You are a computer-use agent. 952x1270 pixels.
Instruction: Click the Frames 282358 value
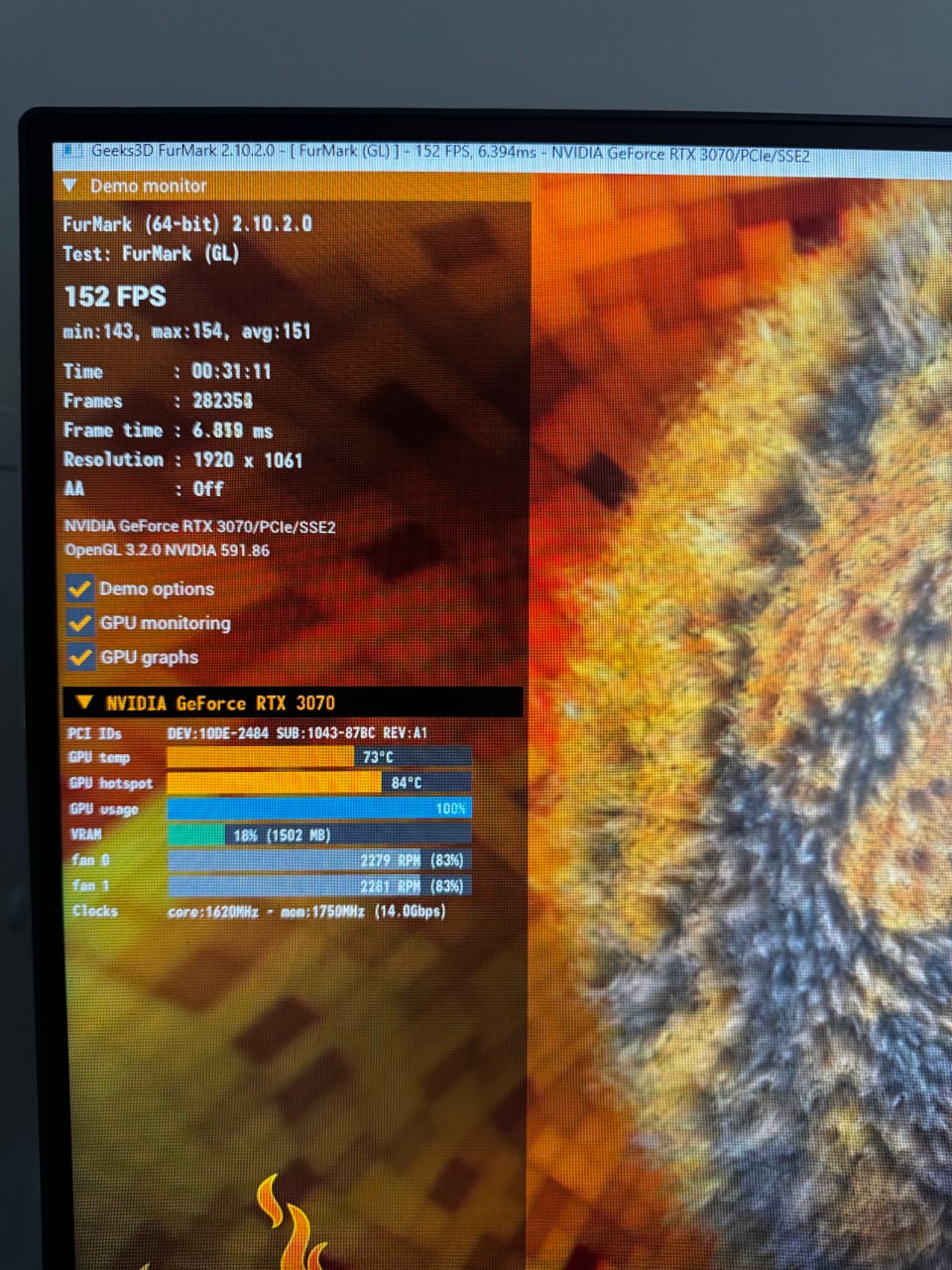[x=222, y=401]
